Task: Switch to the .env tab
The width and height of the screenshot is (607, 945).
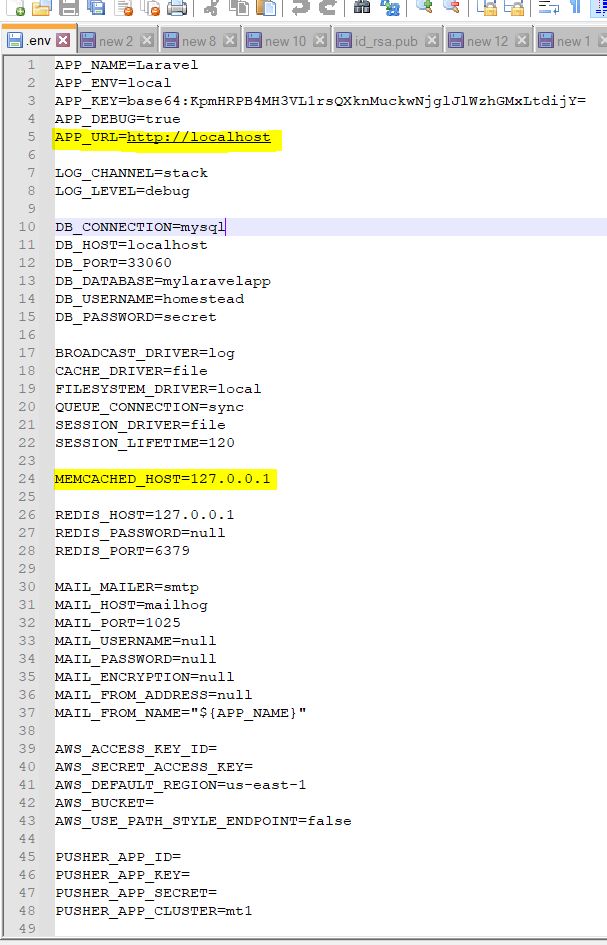Action: click(x=40, y=41)
